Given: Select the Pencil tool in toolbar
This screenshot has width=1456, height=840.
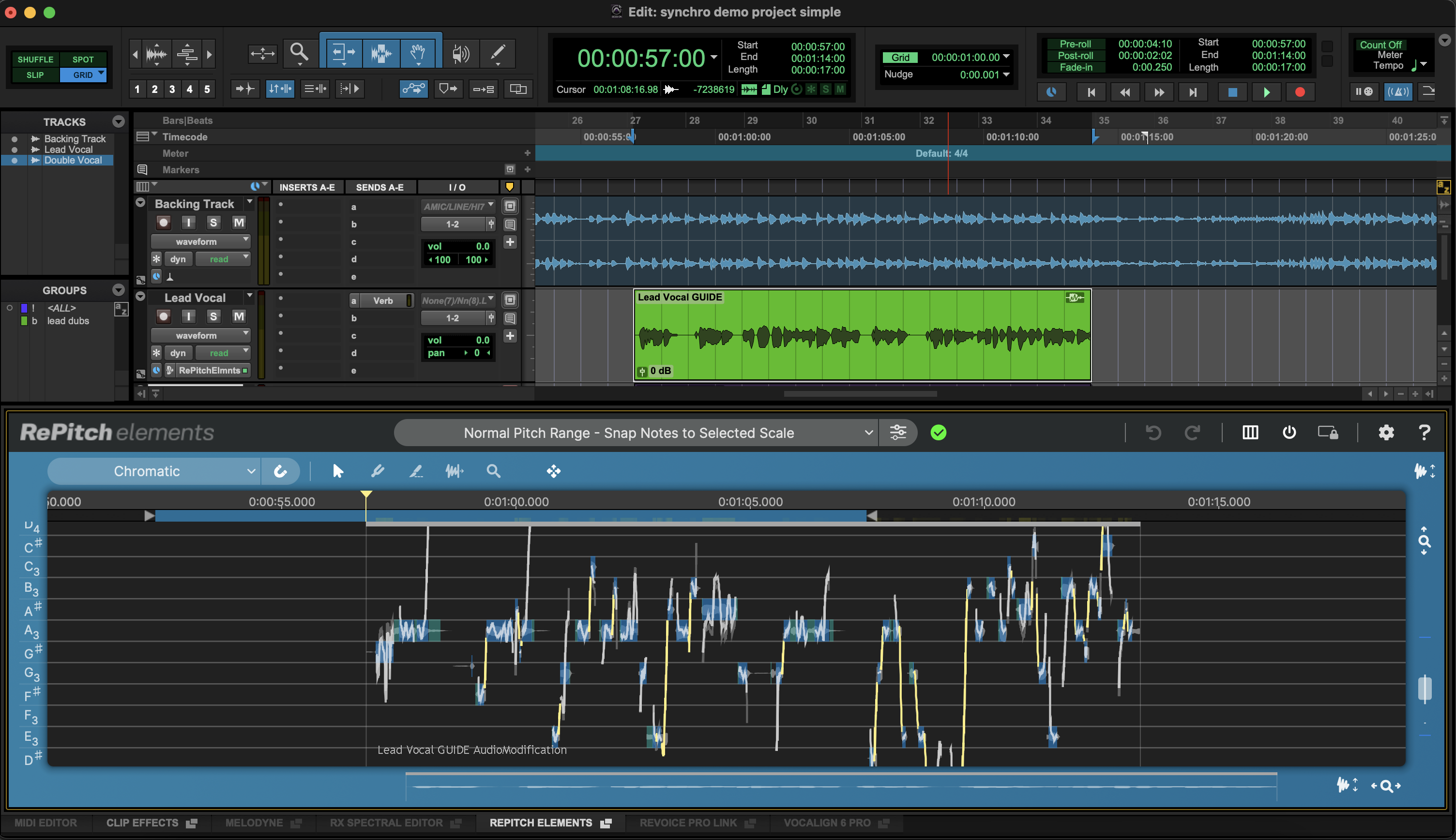Looking at the screenshot, I should (x=497, y=54).
